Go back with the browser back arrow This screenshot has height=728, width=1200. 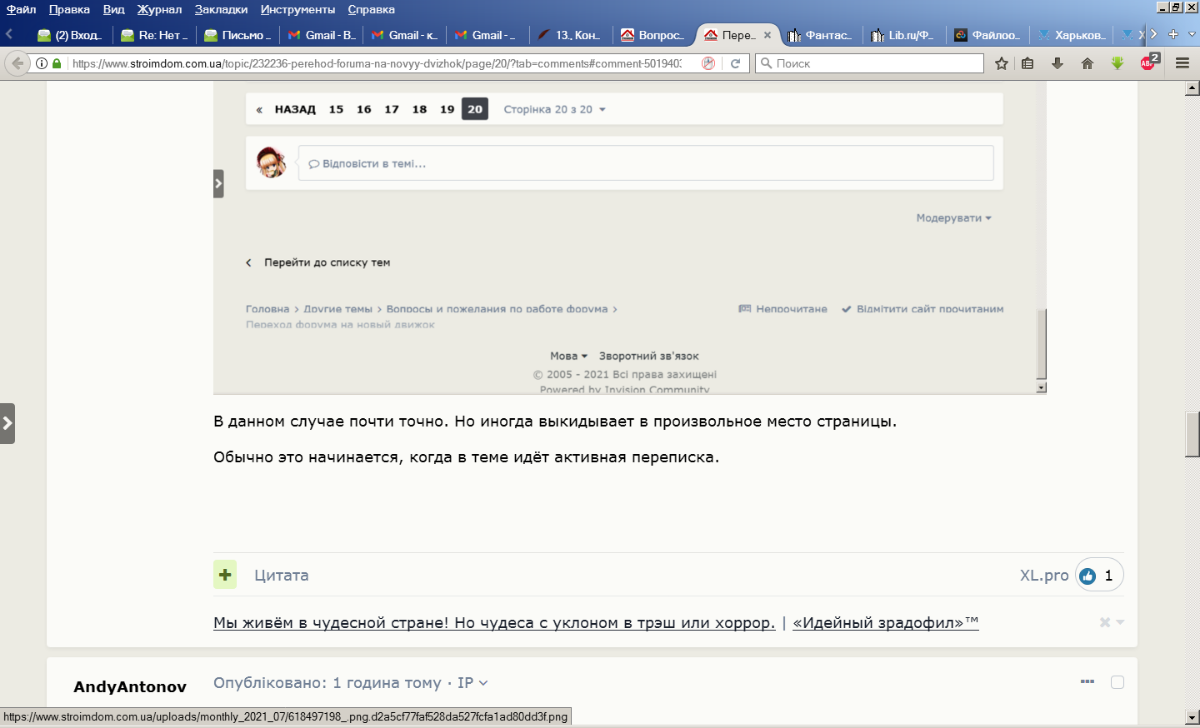click(17, 63)
